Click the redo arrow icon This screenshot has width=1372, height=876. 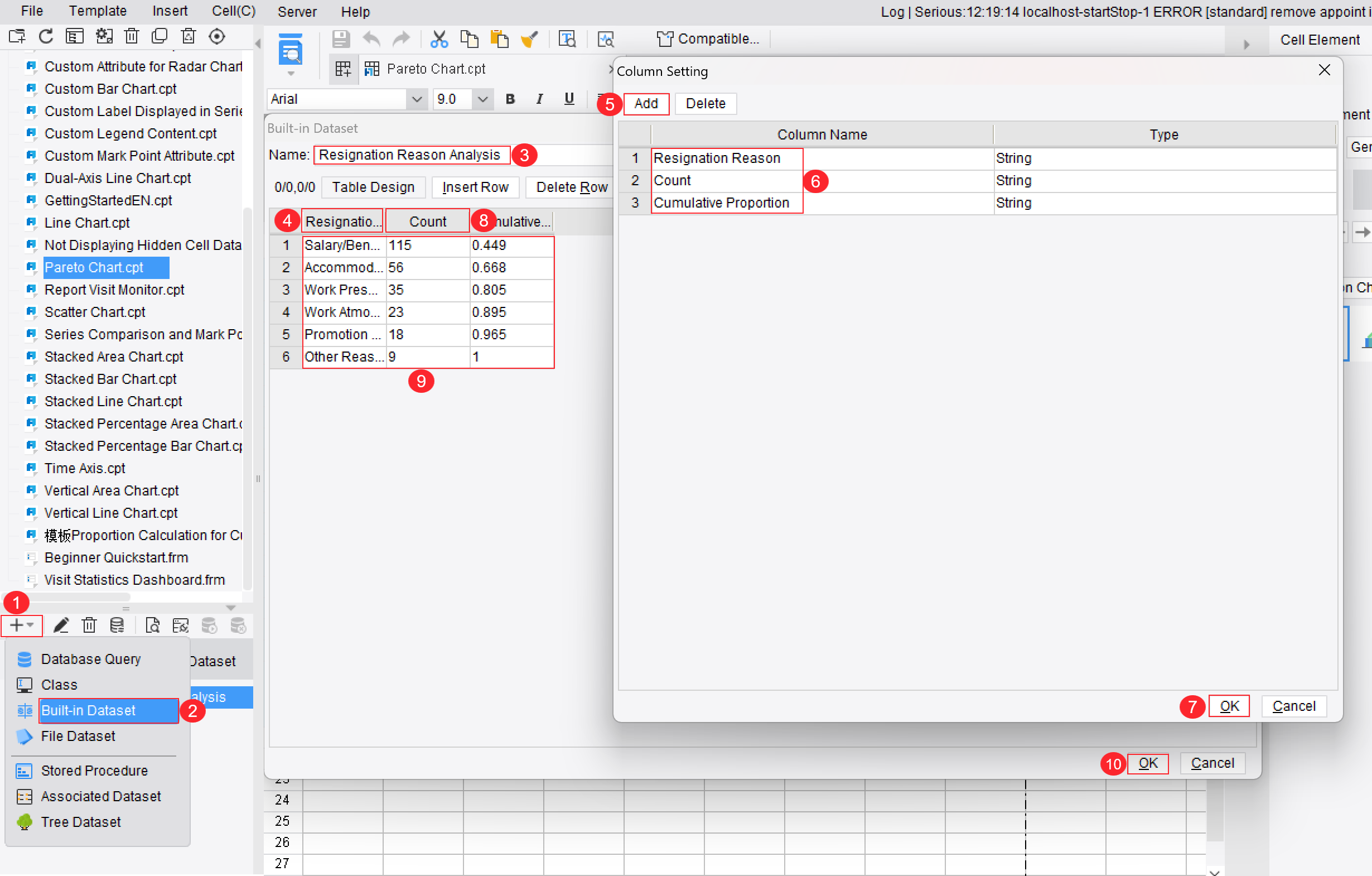pos(402,38)
